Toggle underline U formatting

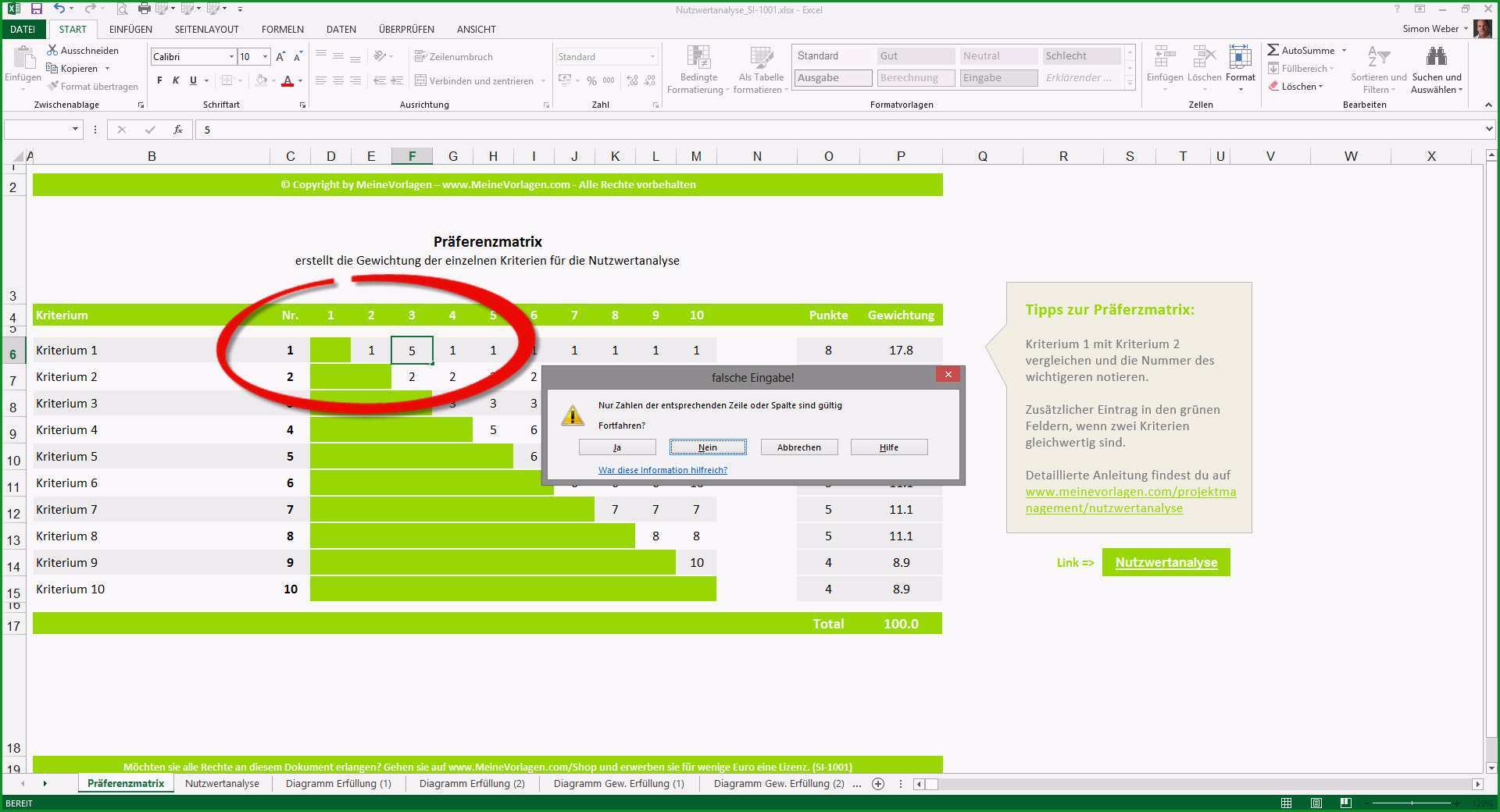(193, 80)
